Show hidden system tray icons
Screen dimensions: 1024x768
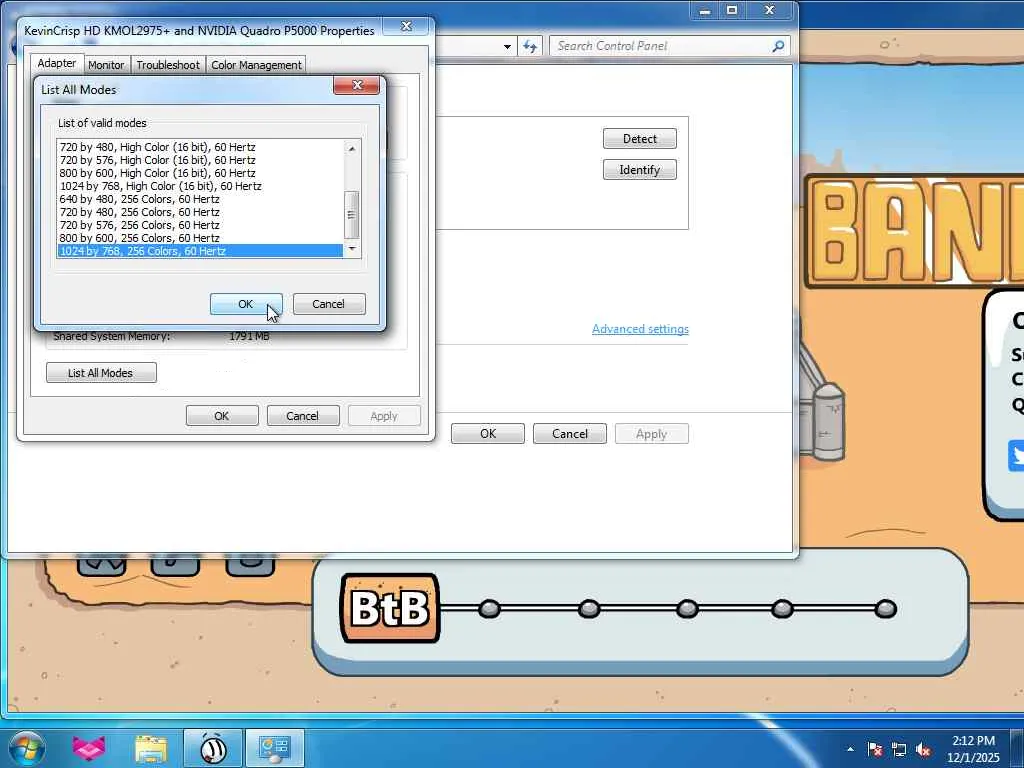(x=850, y=749)
